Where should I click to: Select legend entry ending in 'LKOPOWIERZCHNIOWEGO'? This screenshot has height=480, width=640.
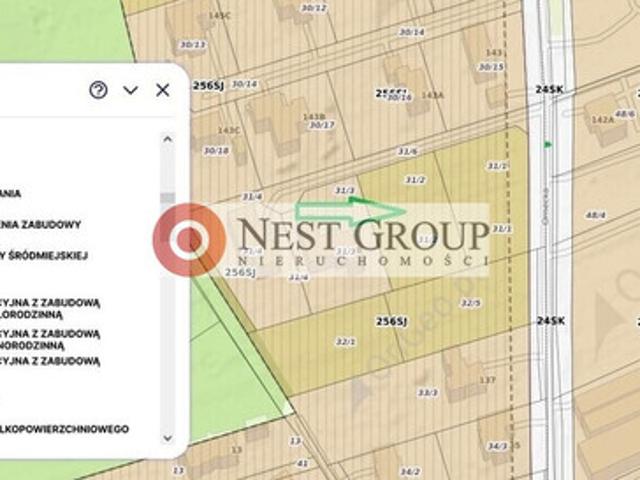(x=64, y=429)
